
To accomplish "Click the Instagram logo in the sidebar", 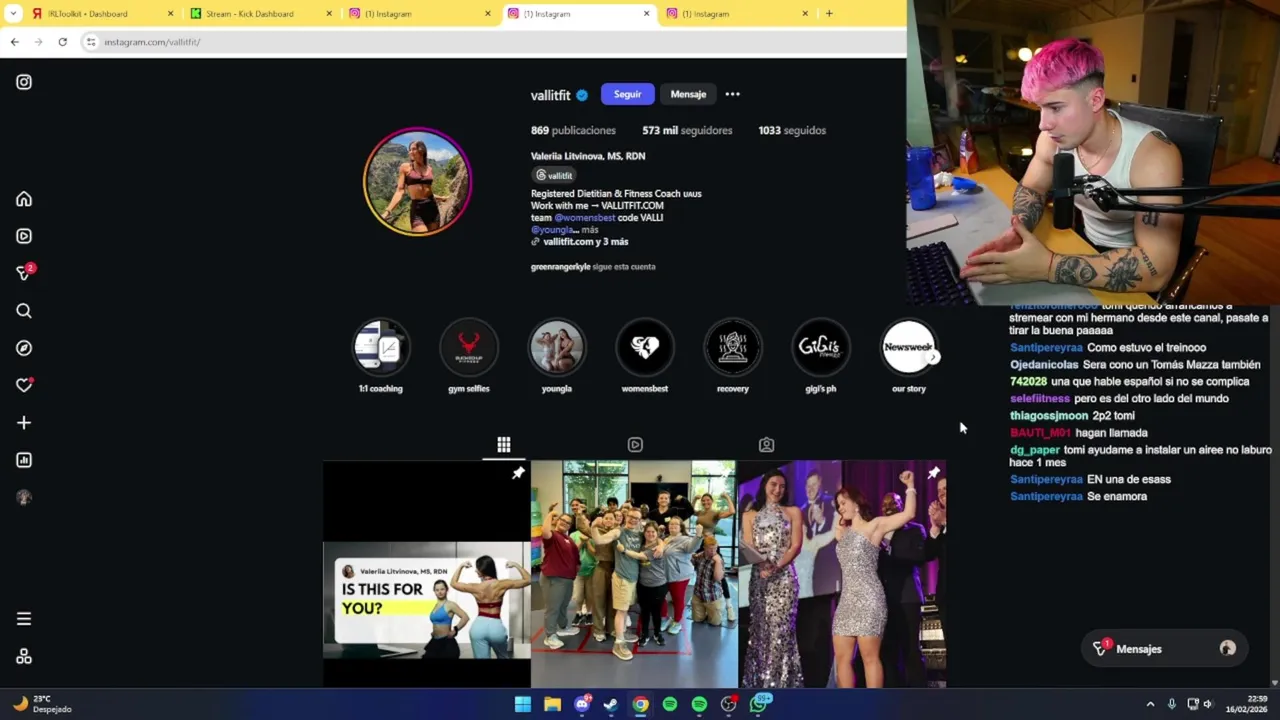I will (24, 82).
